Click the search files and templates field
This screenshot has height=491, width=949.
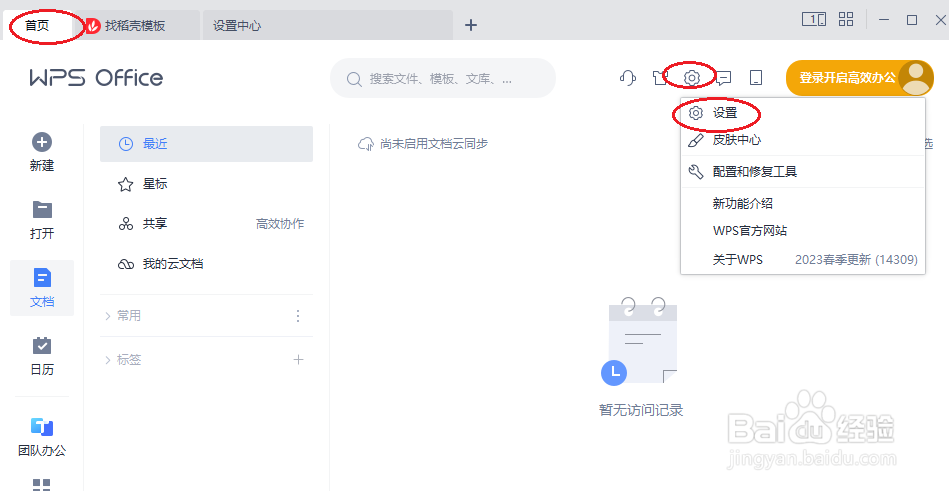click(443, 79)
